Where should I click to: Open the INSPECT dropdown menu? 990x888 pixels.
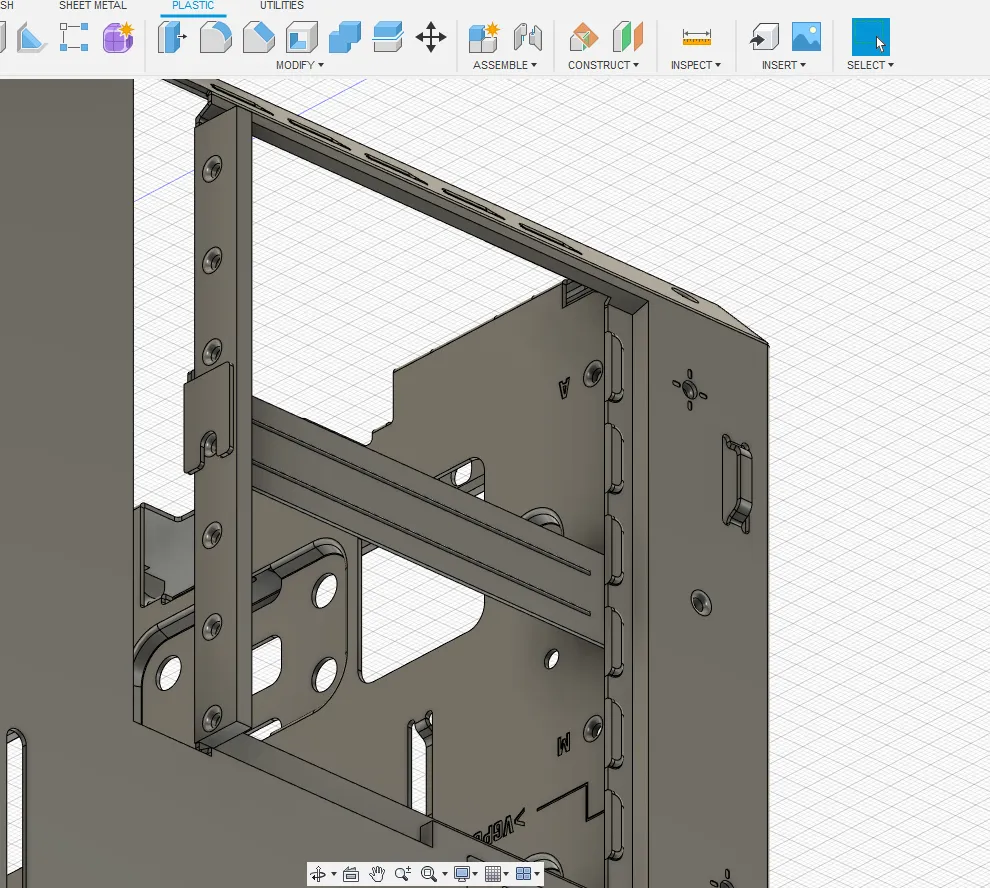(696, 65)
